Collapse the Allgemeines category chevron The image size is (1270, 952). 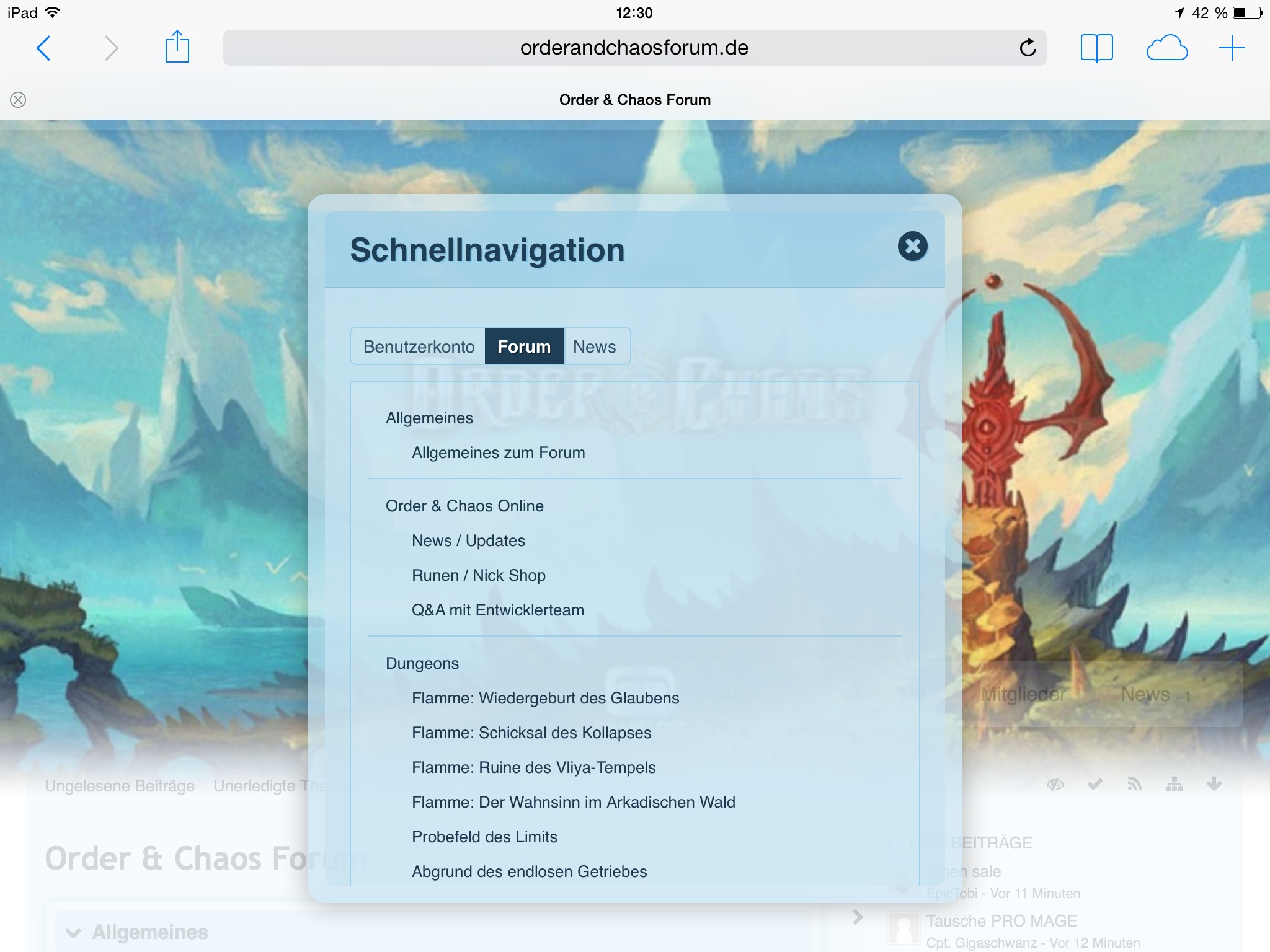pyautogui.click(x=73, y=933)
